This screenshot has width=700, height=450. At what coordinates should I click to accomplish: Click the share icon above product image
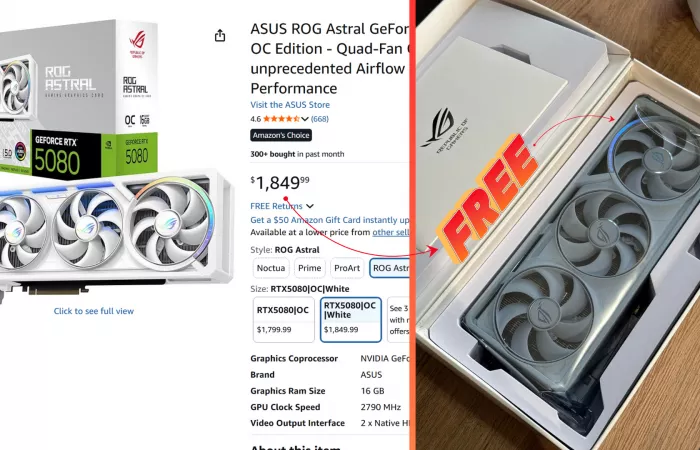coord(220,35)
